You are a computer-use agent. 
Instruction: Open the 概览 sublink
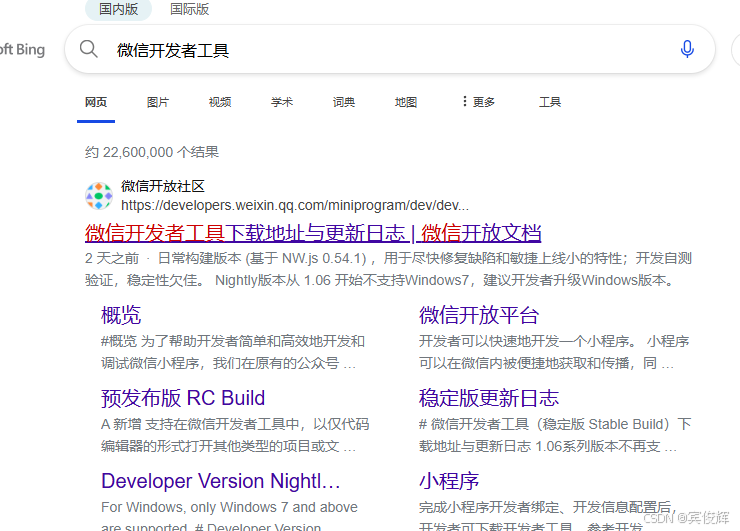121,315
